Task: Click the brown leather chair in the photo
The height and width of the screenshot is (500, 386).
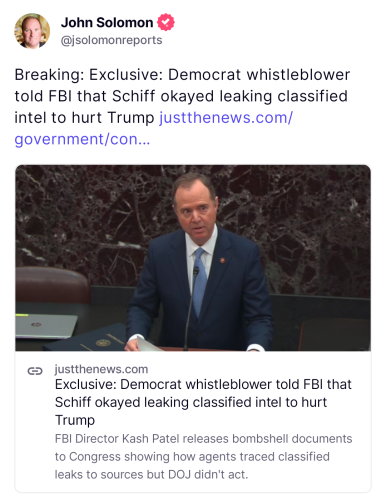Action: click(x=51, y=284)
